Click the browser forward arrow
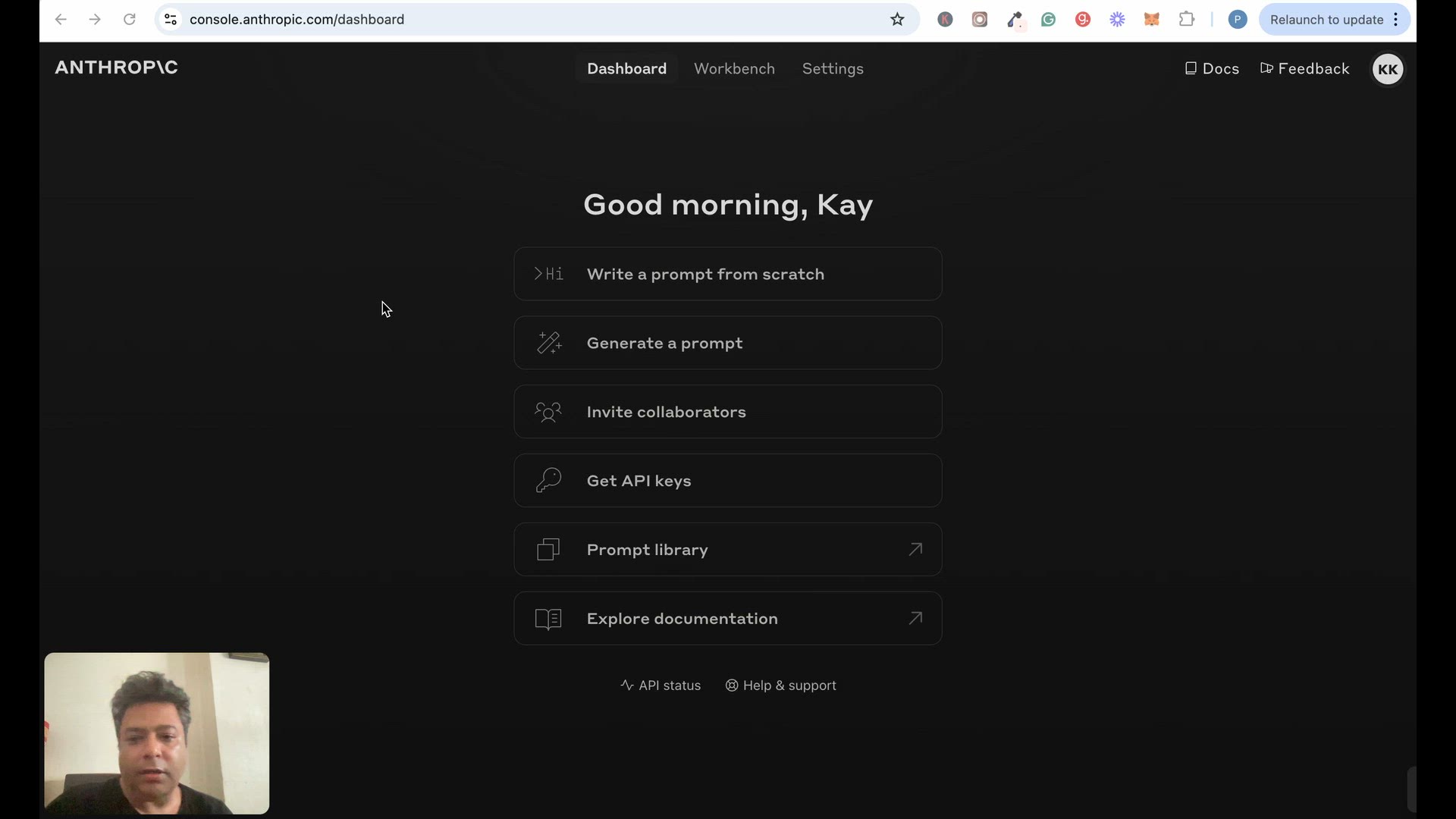This screenshot has width=1456, height=819. (95, 20)
